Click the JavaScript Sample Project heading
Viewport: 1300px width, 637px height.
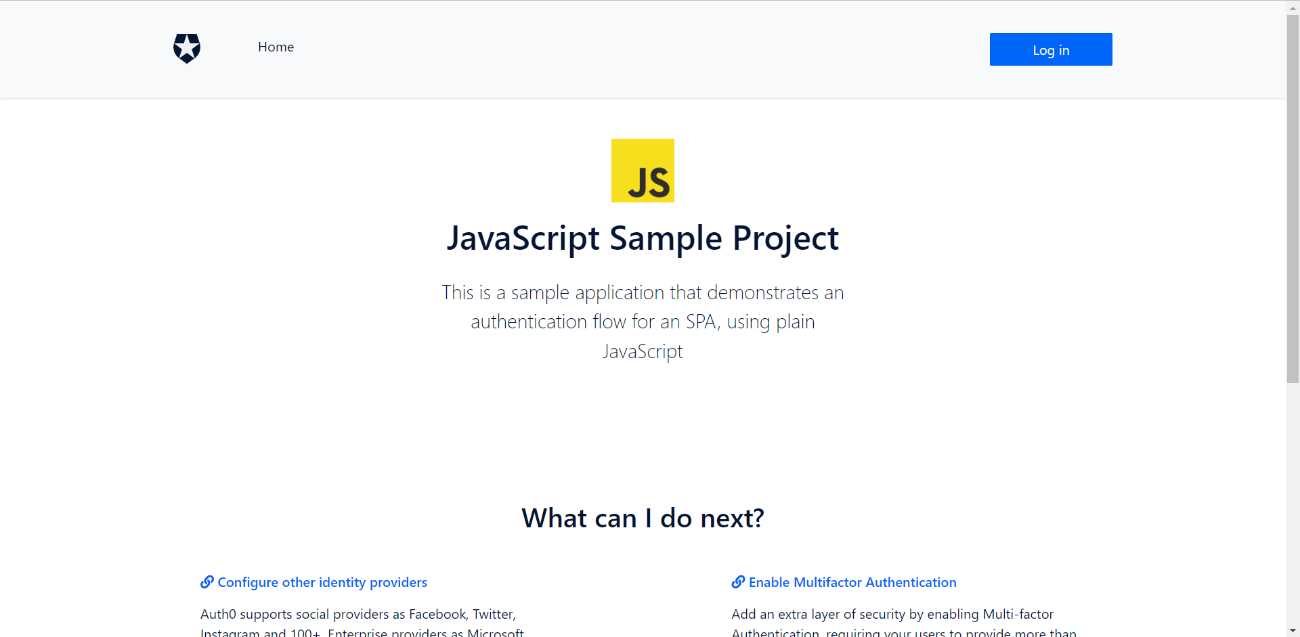point(642,239)
